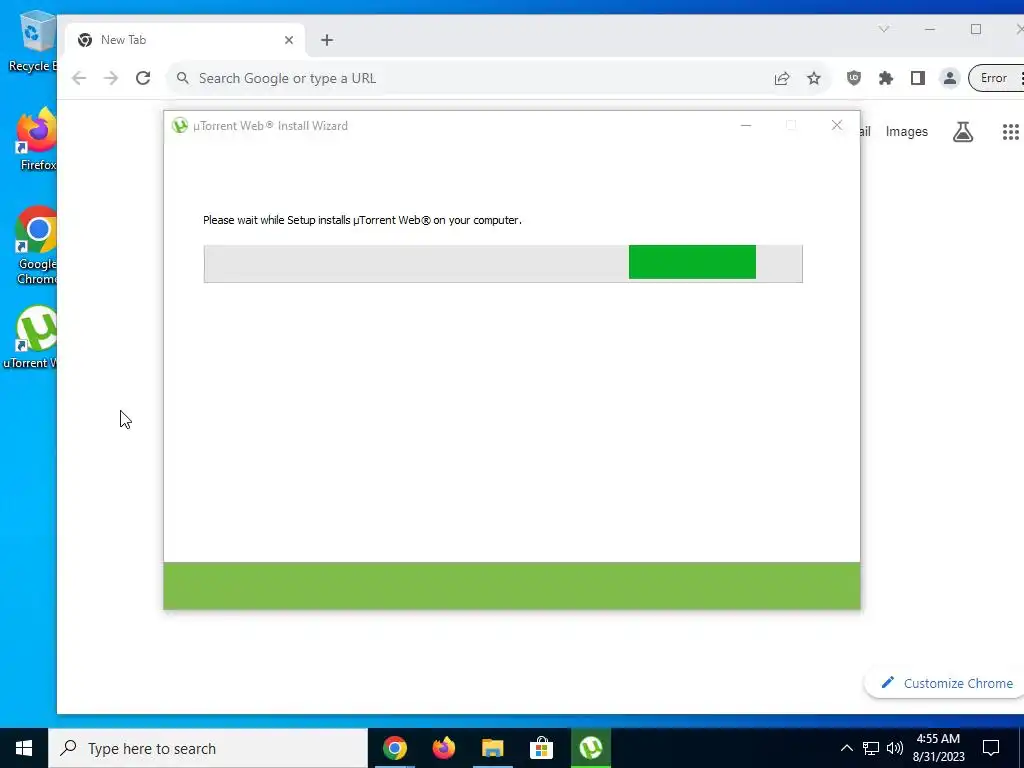This screenshot has width=1024, height=768.
Task: Open the Google apps grid
Action: click(1010, 132)
